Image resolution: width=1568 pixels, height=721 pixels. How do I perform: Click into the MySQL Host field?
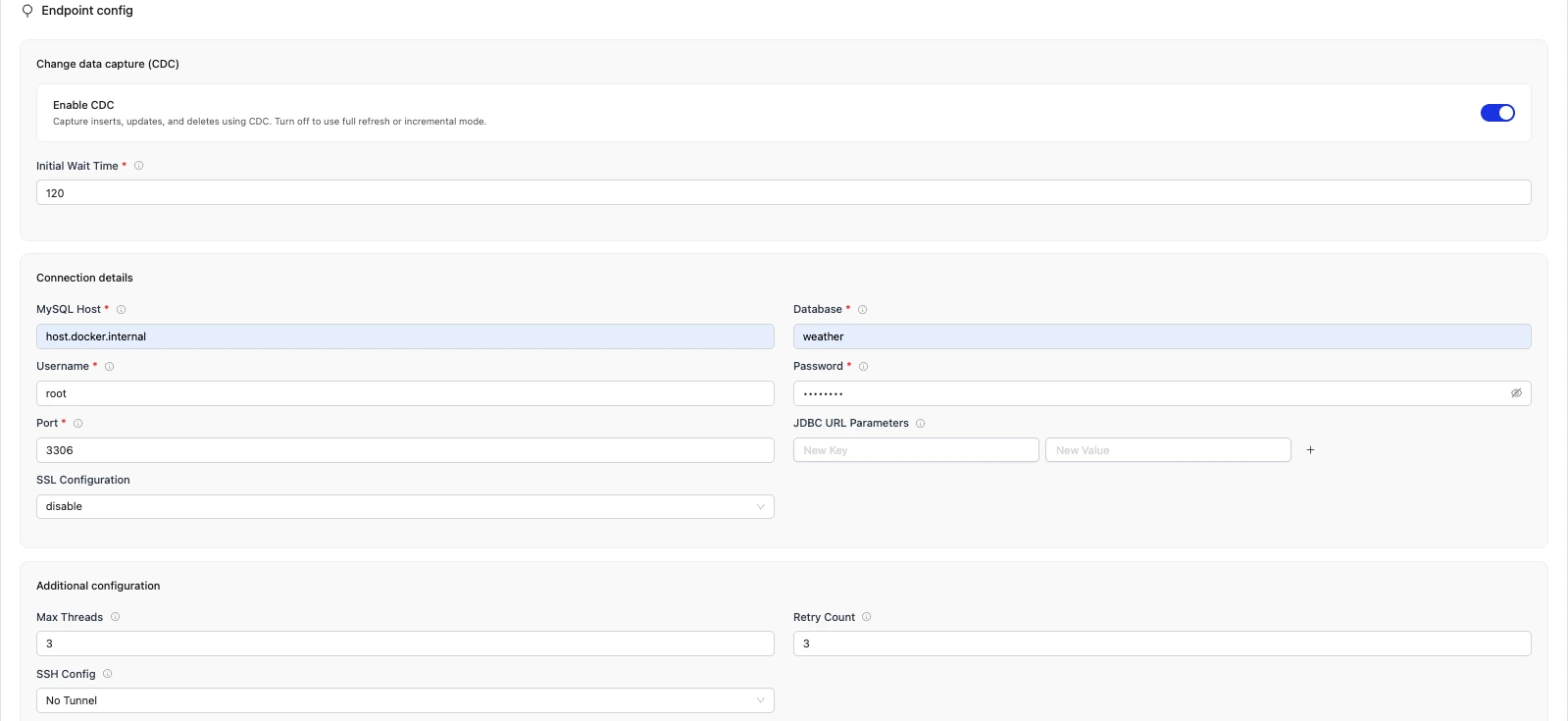point(405,336)
